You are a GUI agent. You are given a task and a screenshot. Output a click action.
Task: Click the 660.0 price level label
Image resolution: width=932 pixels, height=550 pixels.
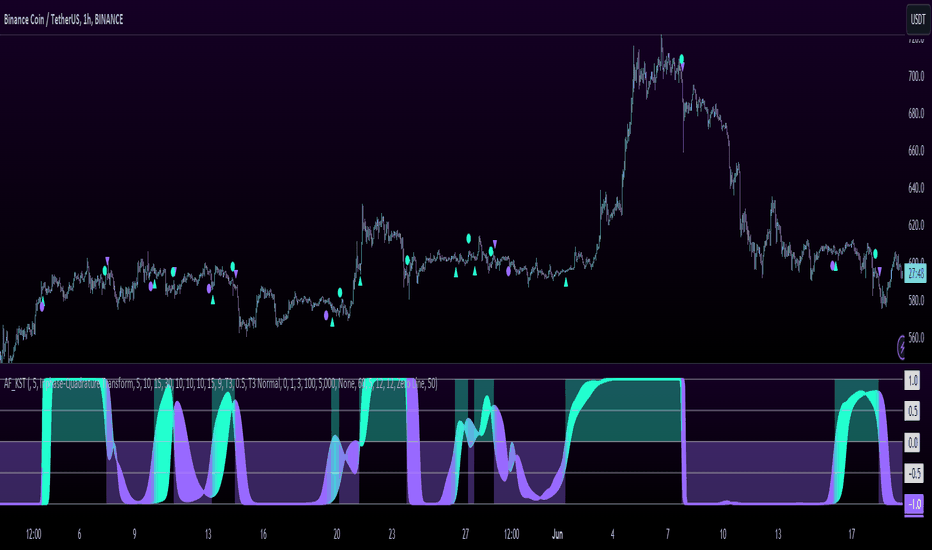pyautogui.click(x=916, y=151)
